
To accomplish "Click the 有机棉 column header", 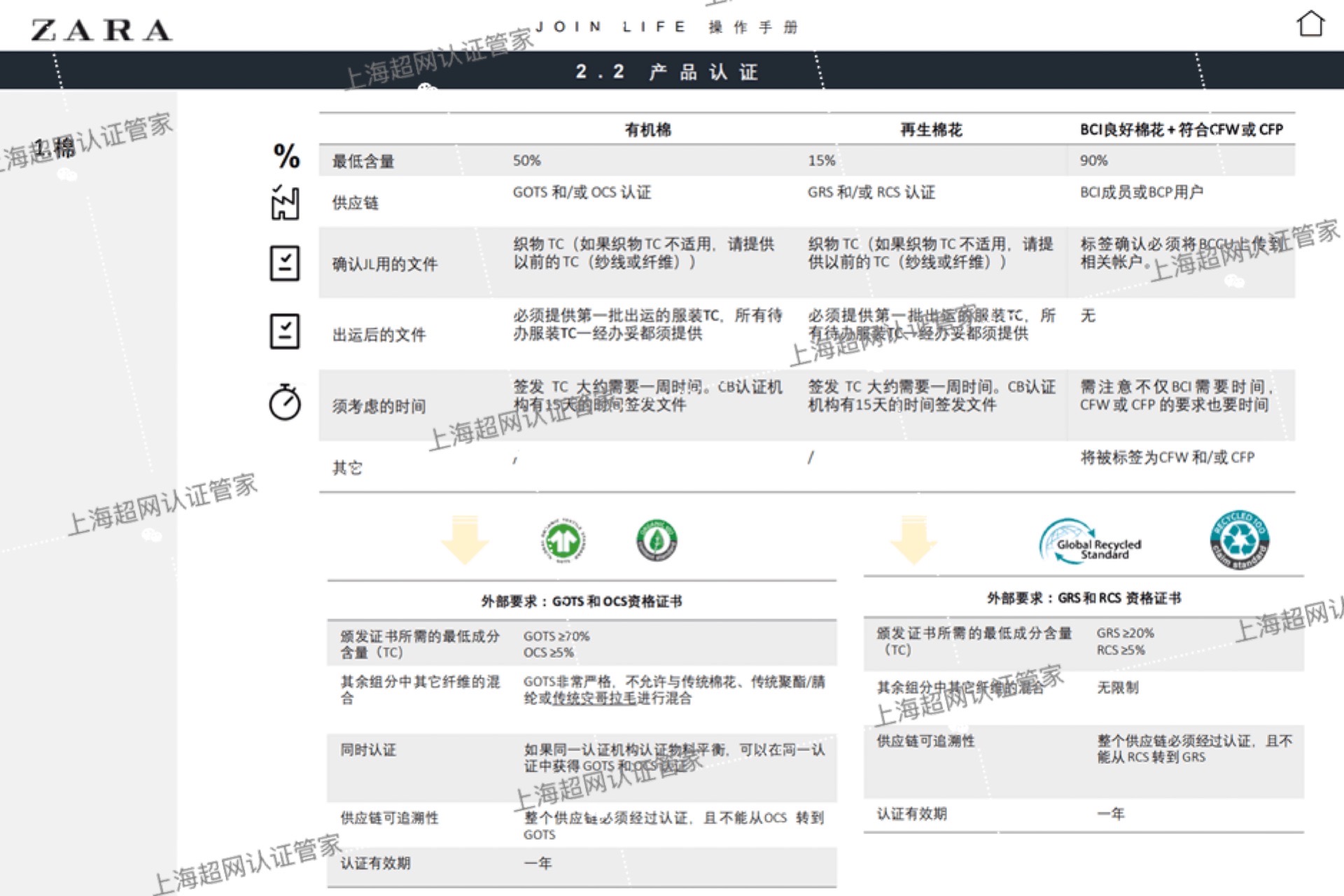I will coord(648,129).
